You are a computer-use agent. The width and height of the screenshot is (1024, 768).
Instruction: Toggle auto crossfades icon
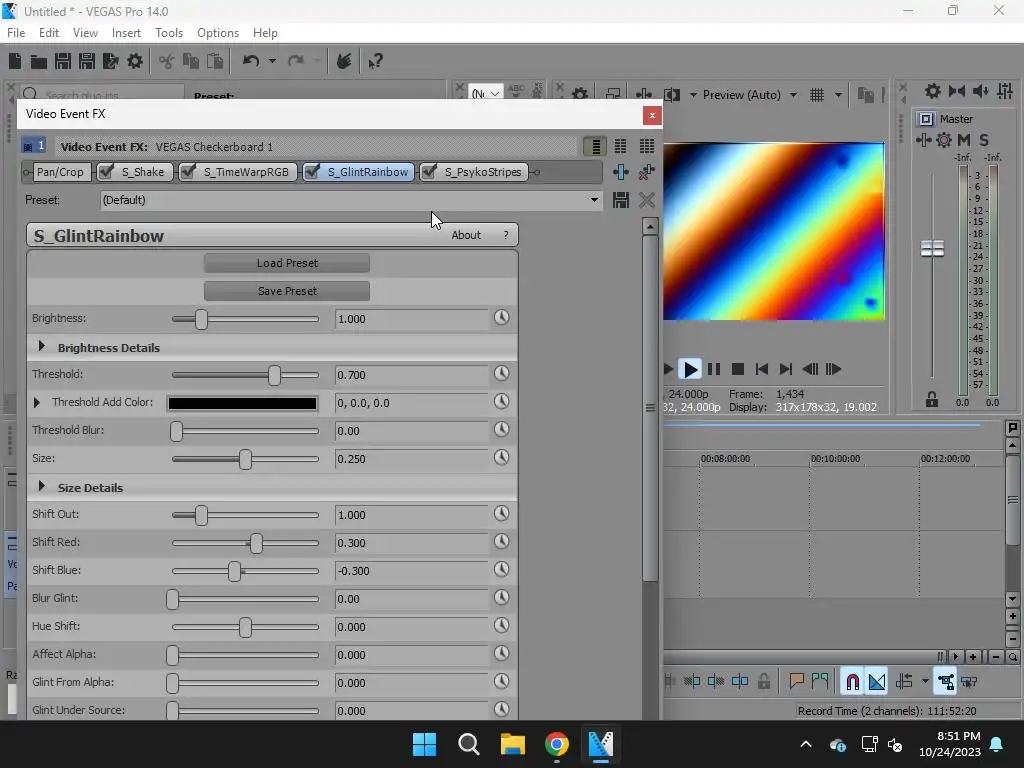click(x=876, y=682)
